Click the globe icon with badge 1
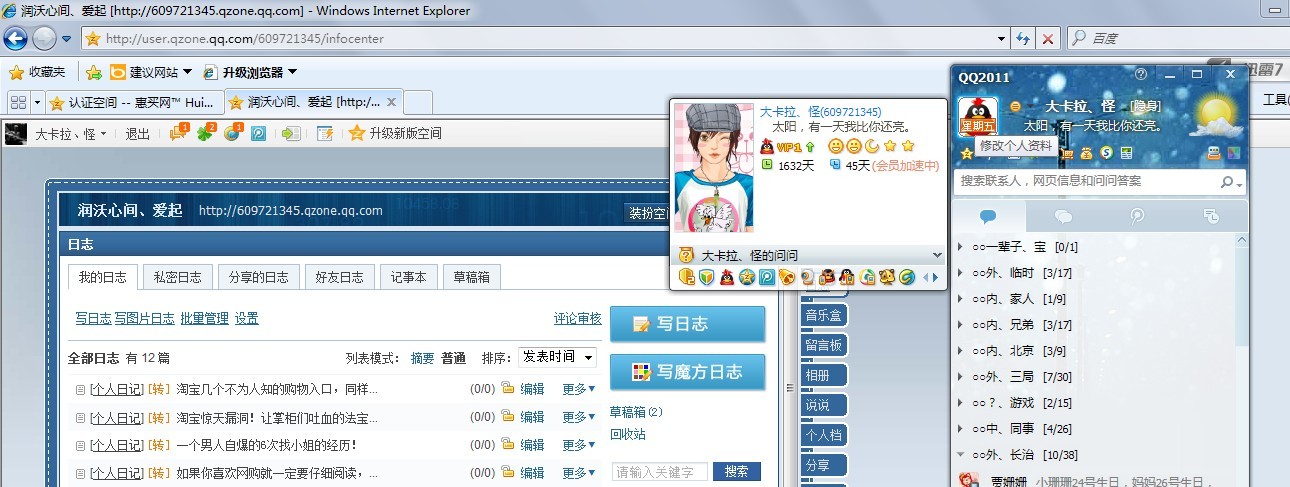The width and height of the screenshot is (1290, 487). pyautogui.click(x=232, y=132)
